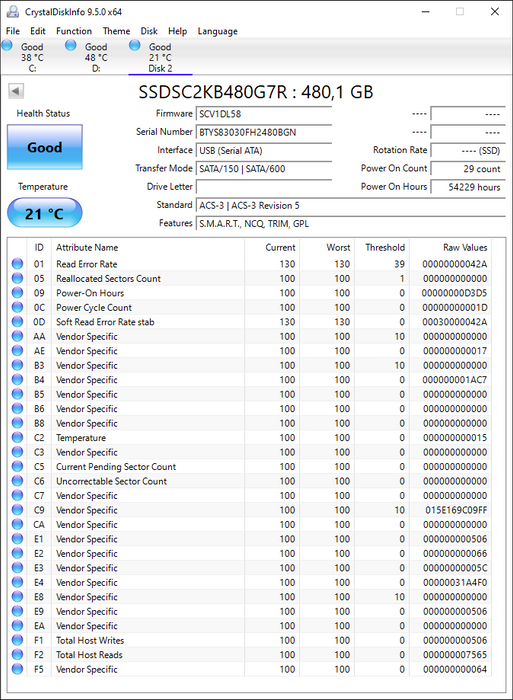Screen dimensions: 513x700
Task: Click the CrystalDiskInfo app icon in title bar
Action: [x=13, y=12]
